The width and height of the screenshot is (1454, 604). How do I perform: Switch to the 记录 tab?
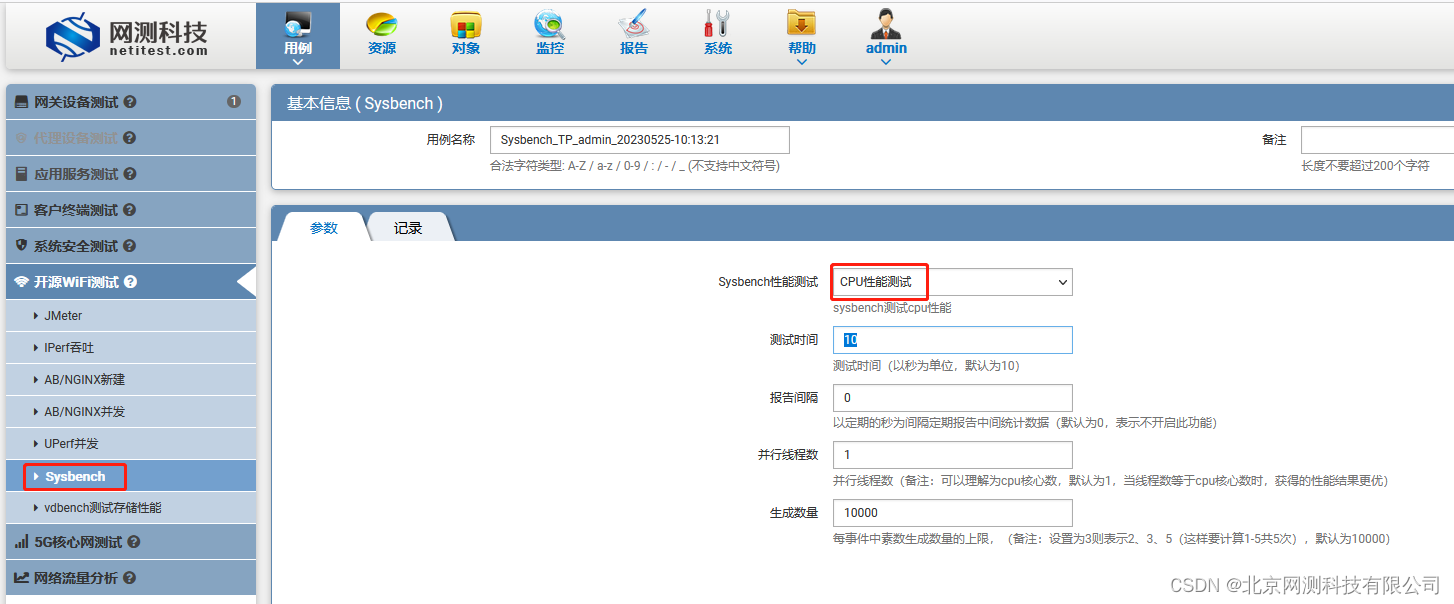407,228
